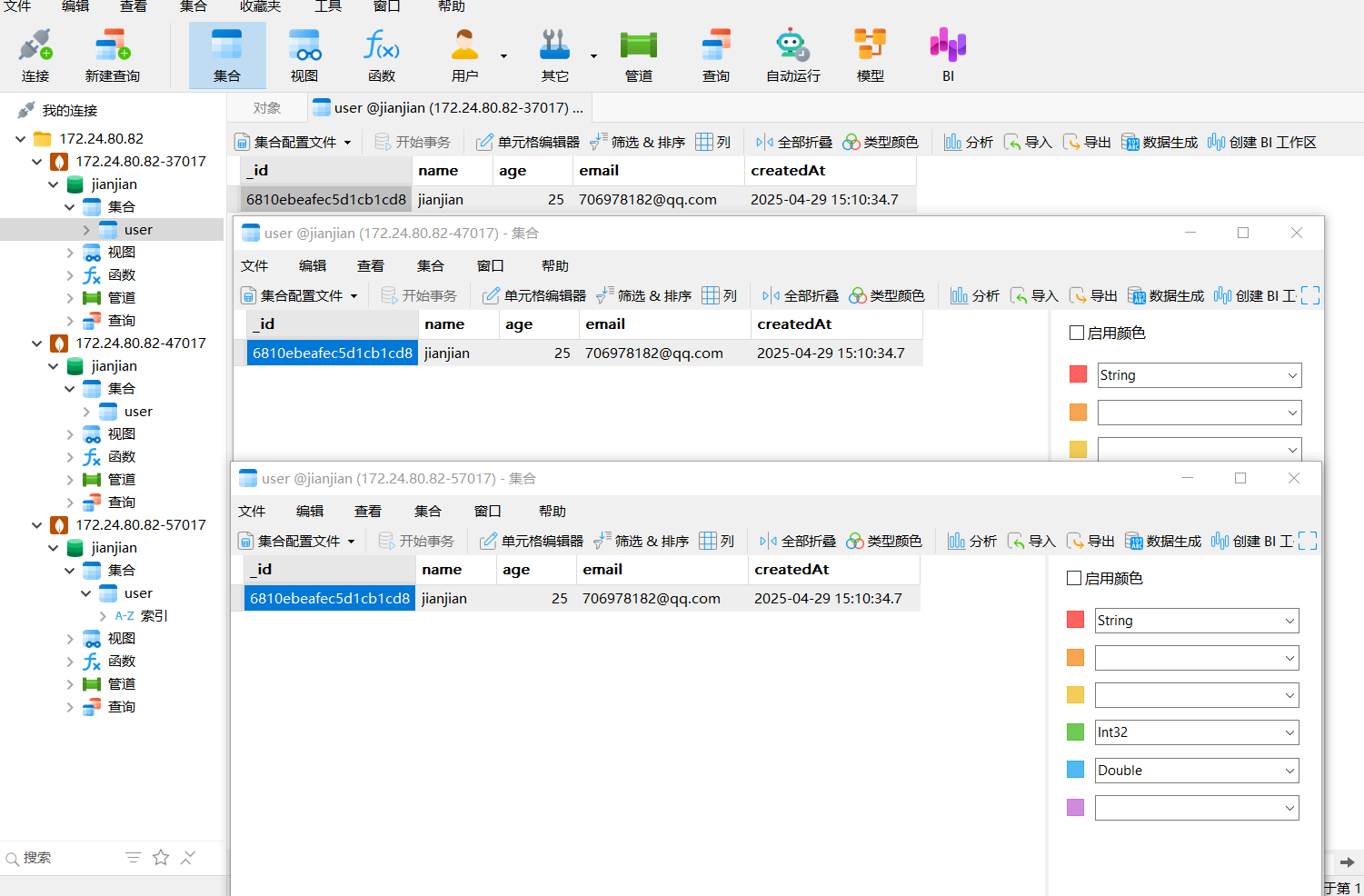Collapse the 172.24.80.82-47017 connection node
Screen dimensions: 1364x896
click(36, 343)
